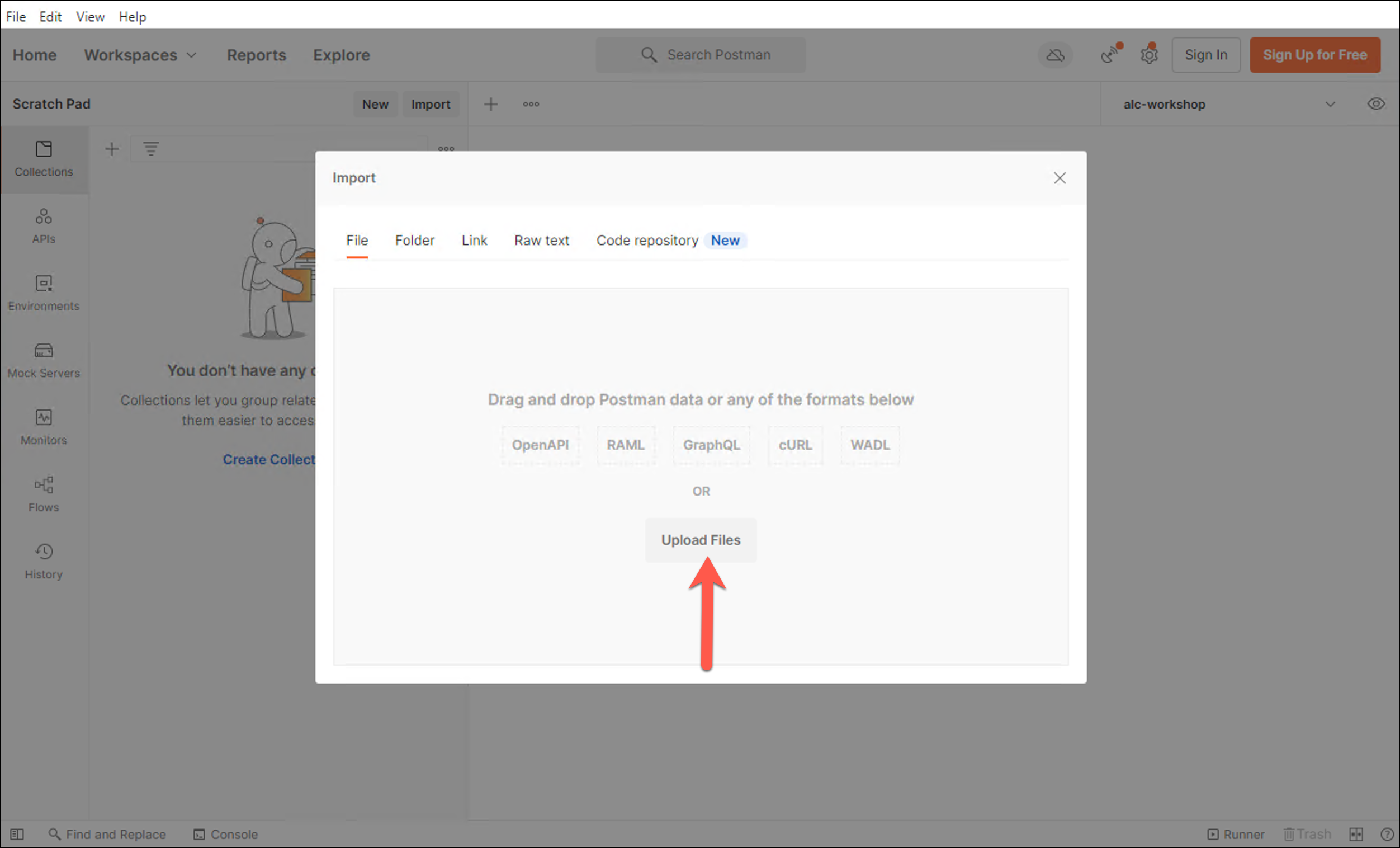Viewport: 1400px width, 848px height.
Task: Open Monitors from the sidebar
Action: point(43,427)
